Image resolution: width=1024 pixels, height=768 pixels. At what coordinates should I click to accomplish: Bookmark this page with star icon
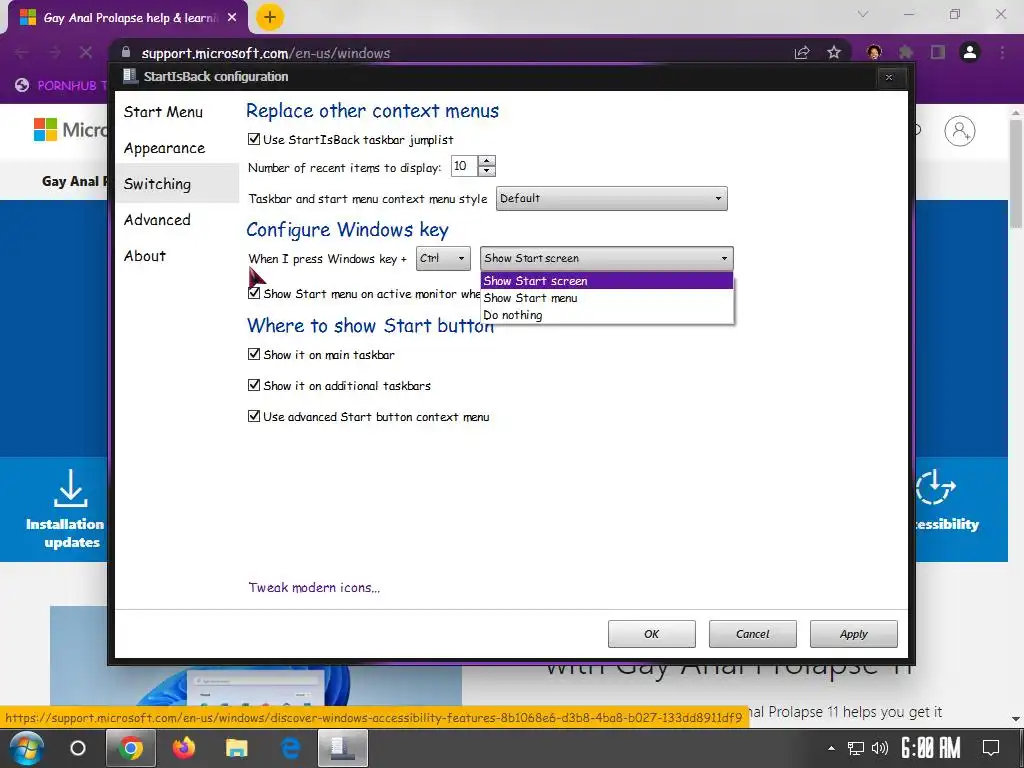tap(834, 52)
